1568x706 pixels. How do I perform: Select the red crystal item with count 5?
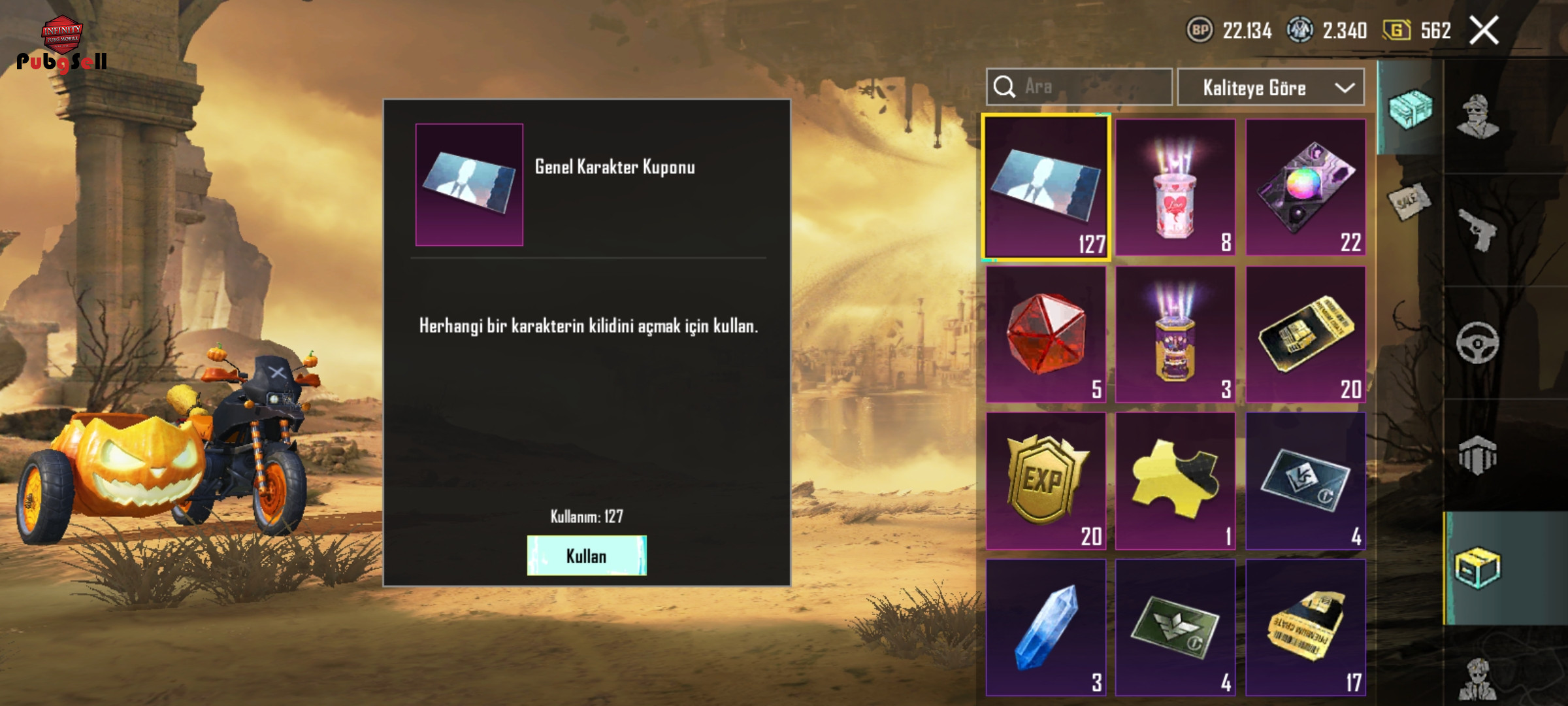coord(1045,335)
